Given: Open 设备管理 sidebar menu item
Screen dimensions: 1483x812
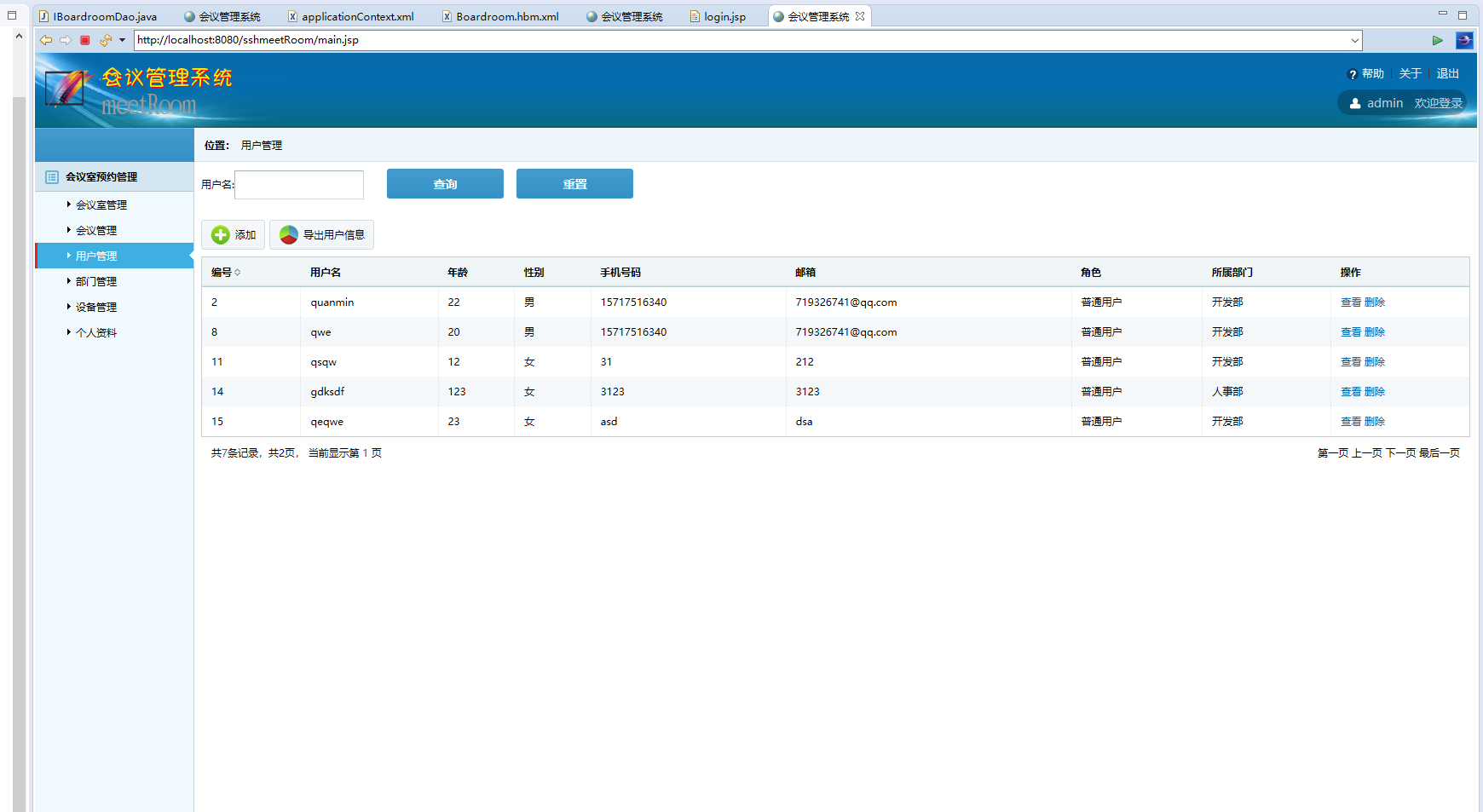Looking at the screenshot, I should pos(95,308).
